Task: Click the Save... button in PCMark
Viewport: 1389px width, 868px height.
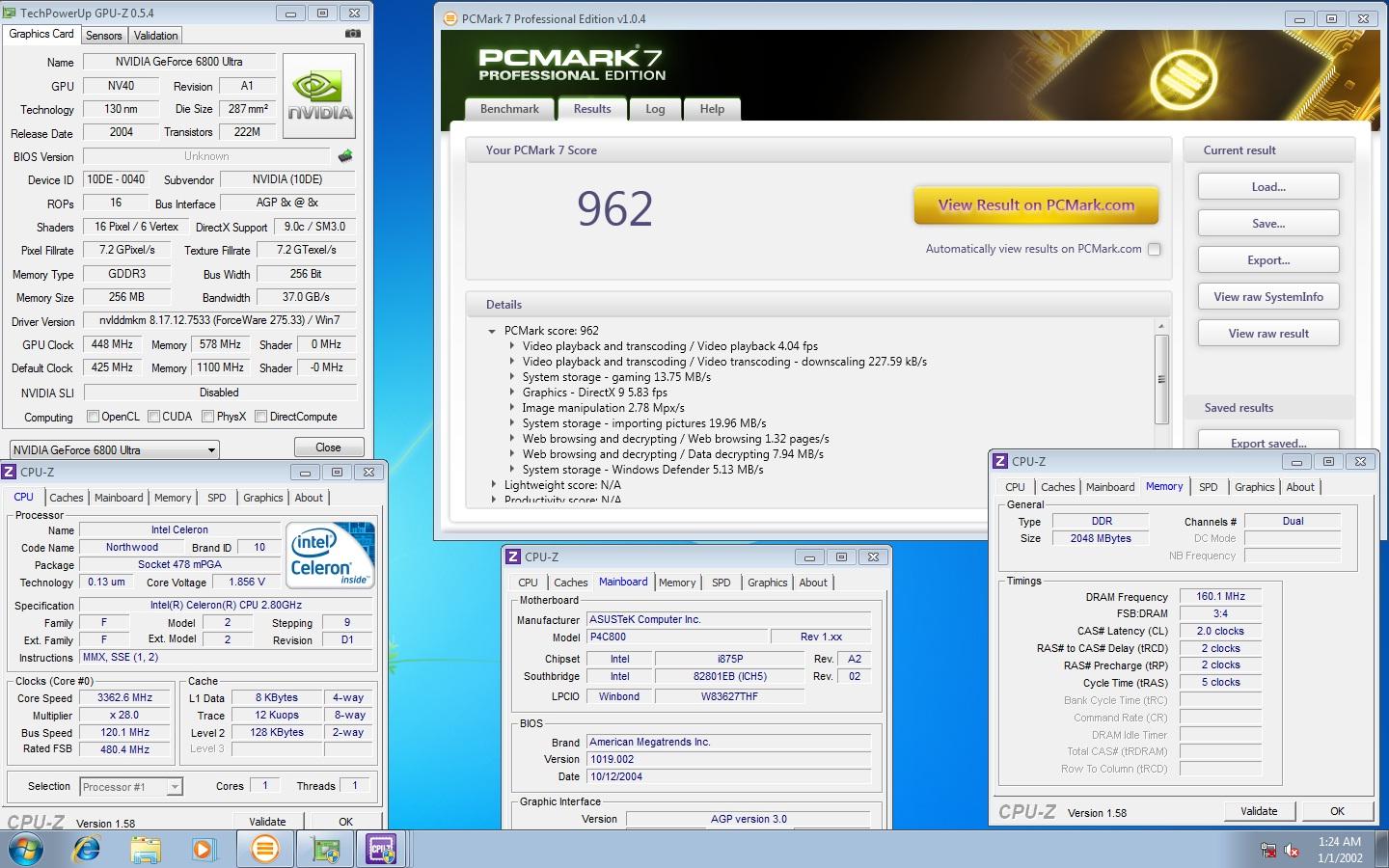Action: [1268, 224]
